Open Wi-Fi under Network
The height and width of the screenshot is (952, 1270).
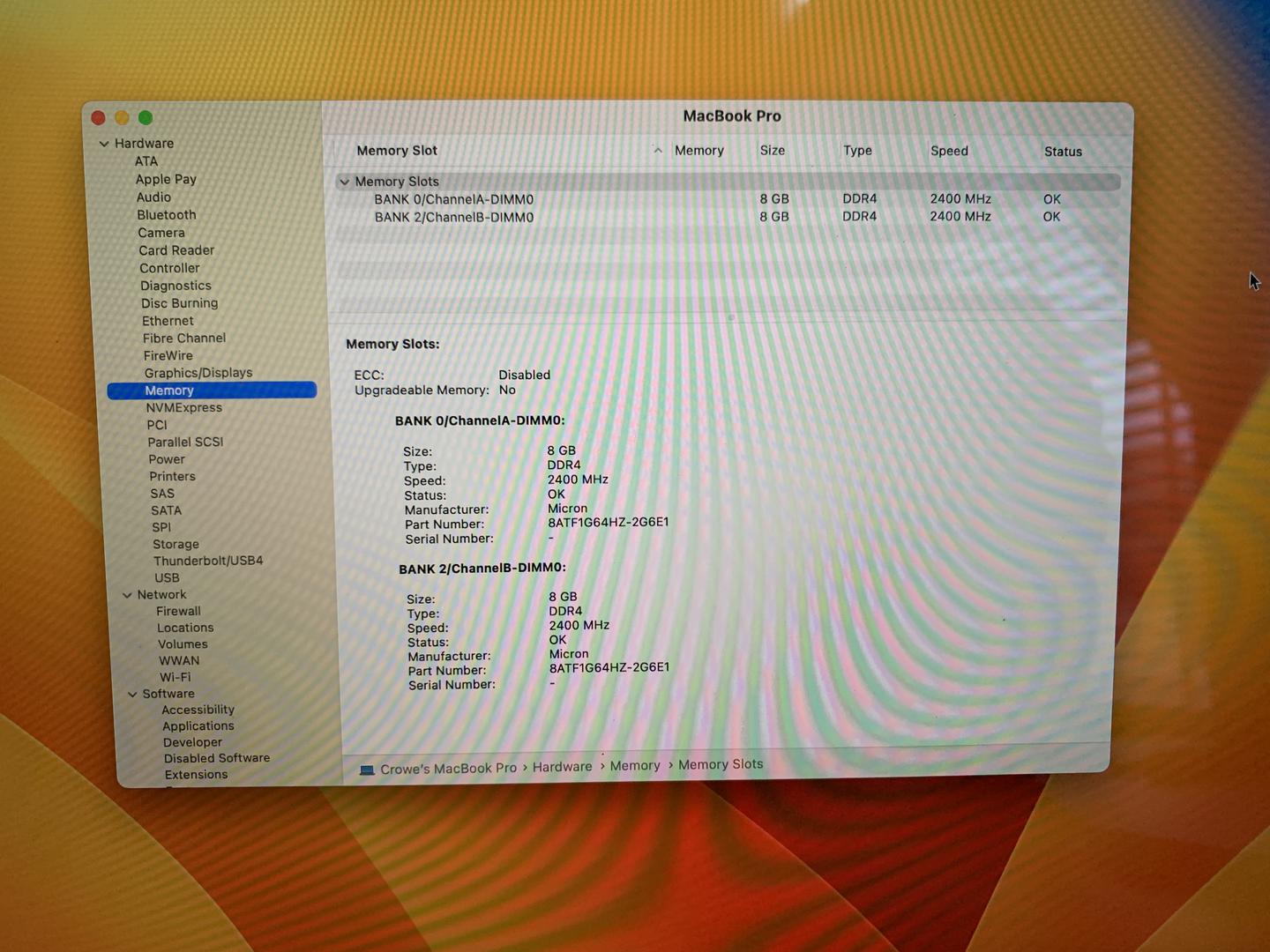coord(175,677)
